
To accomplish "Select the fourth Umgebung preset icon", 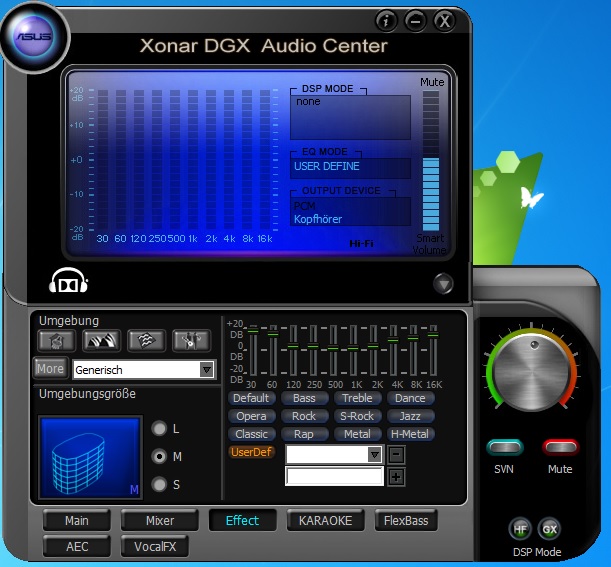I will pyautogui.click(x=191, y=341).
